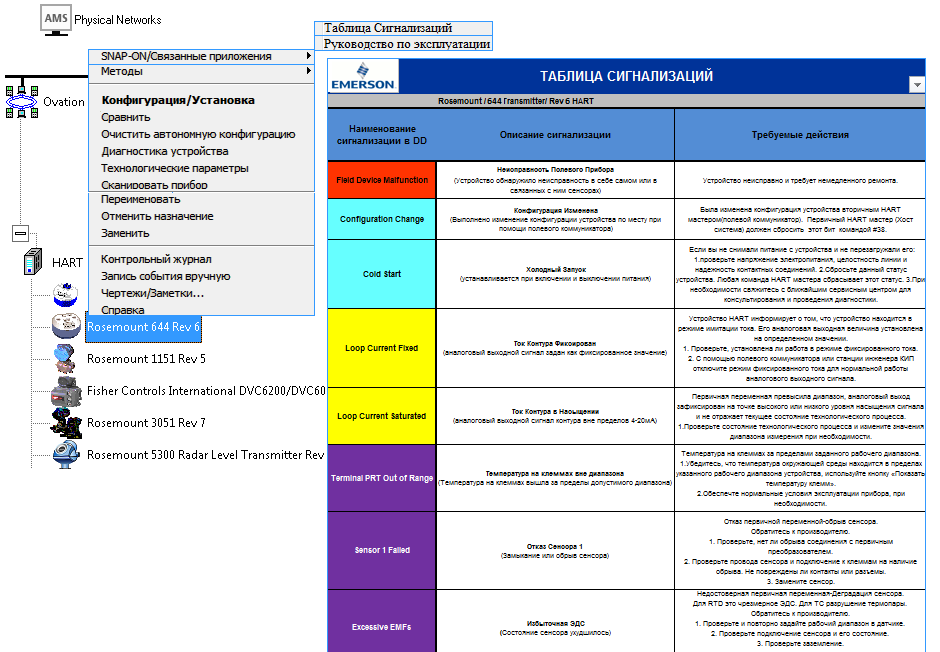The height and width of the screenshot is (652, 940).
Task: Select Rosemount 1151 Rev 5 tree label
Action: pyautogui.click(x=146, y=359)
